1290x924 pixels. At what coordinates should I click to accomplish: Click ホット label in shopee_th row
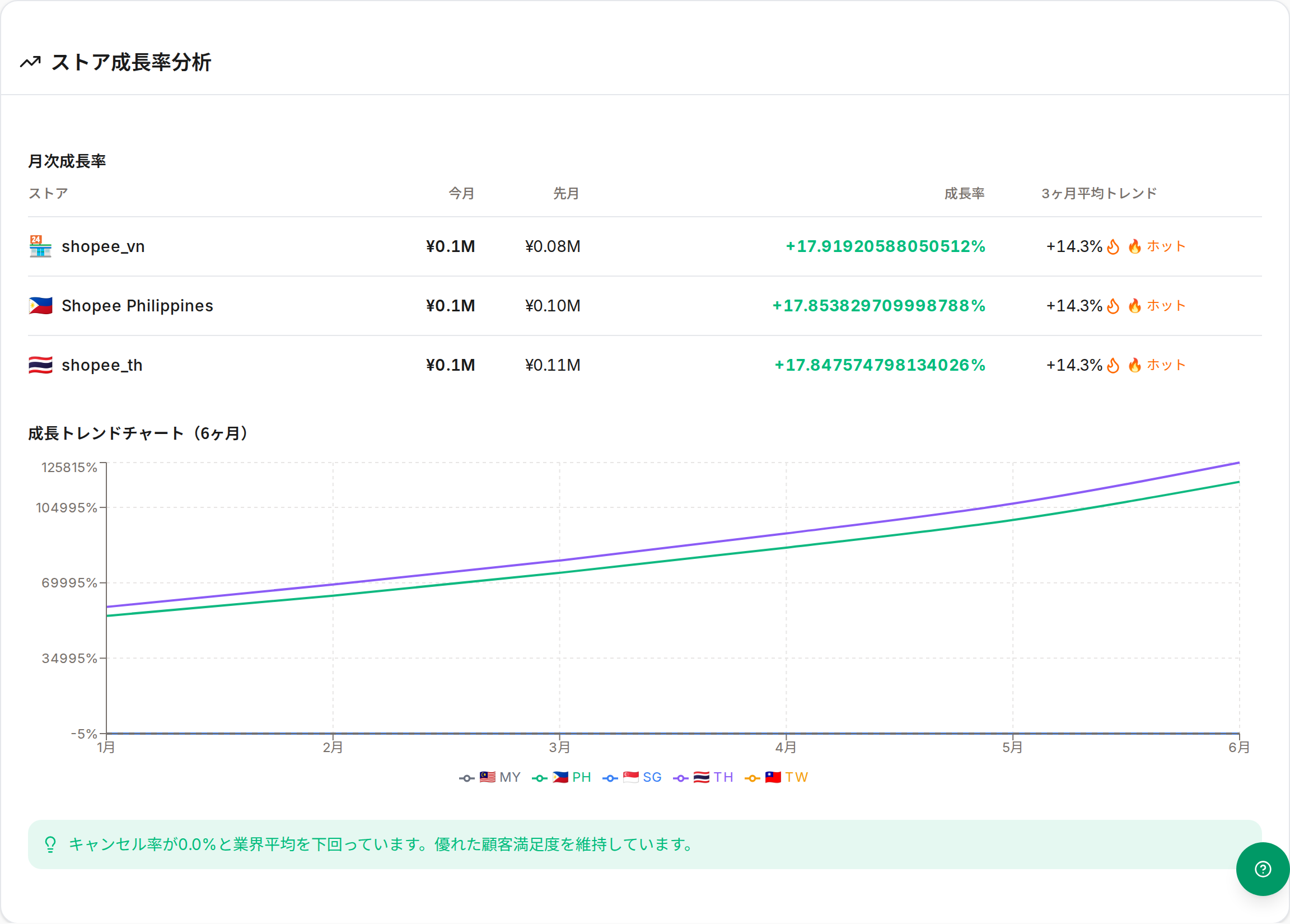(x=1166, y=365)
